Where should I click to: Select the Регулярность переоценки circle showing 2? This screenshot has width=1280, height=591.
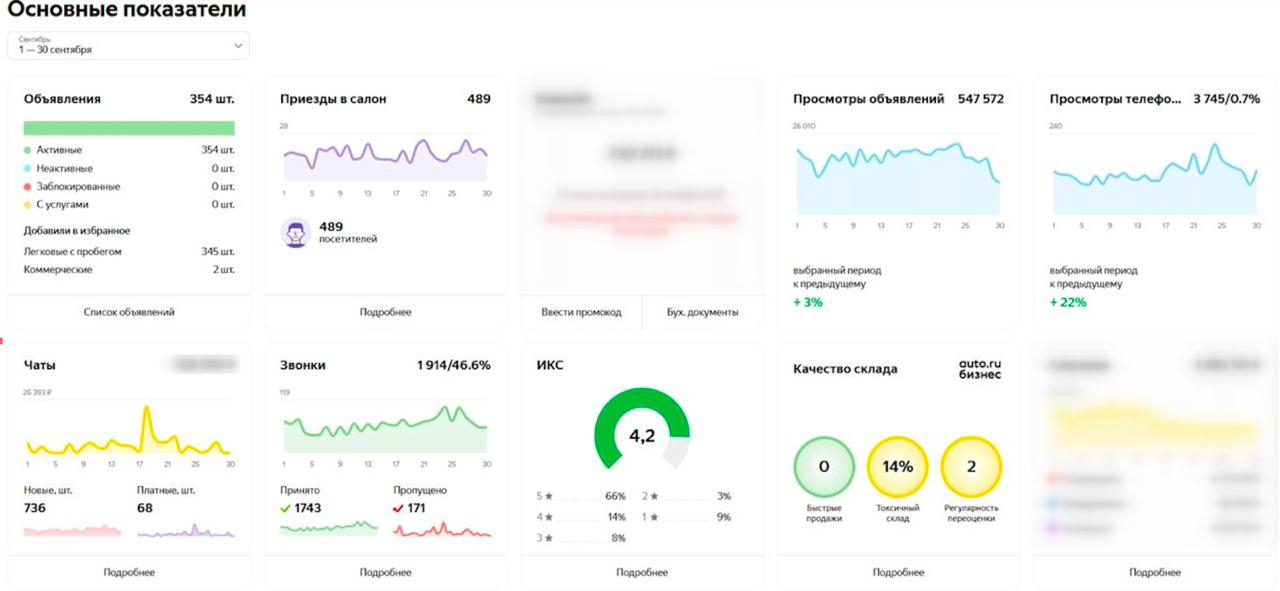(971, 467)
